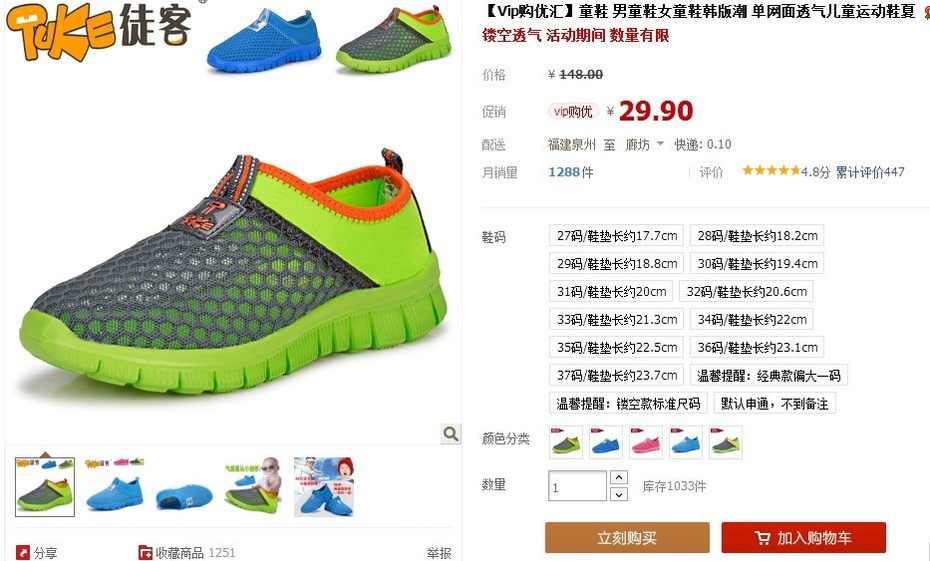Click the 加入购物车 add to cart button
This screenshot has height=561, width=930.
(804, 537)
